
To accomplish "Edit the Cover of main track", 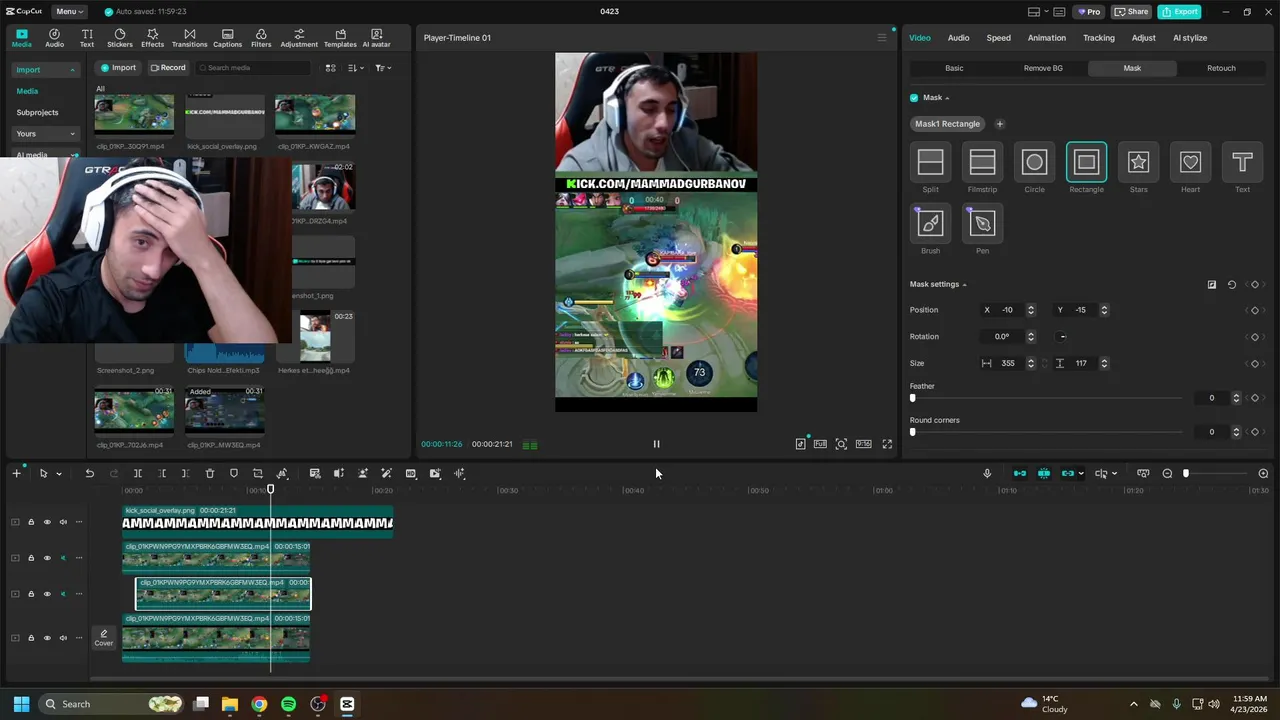I will click(x=103, y=638).
